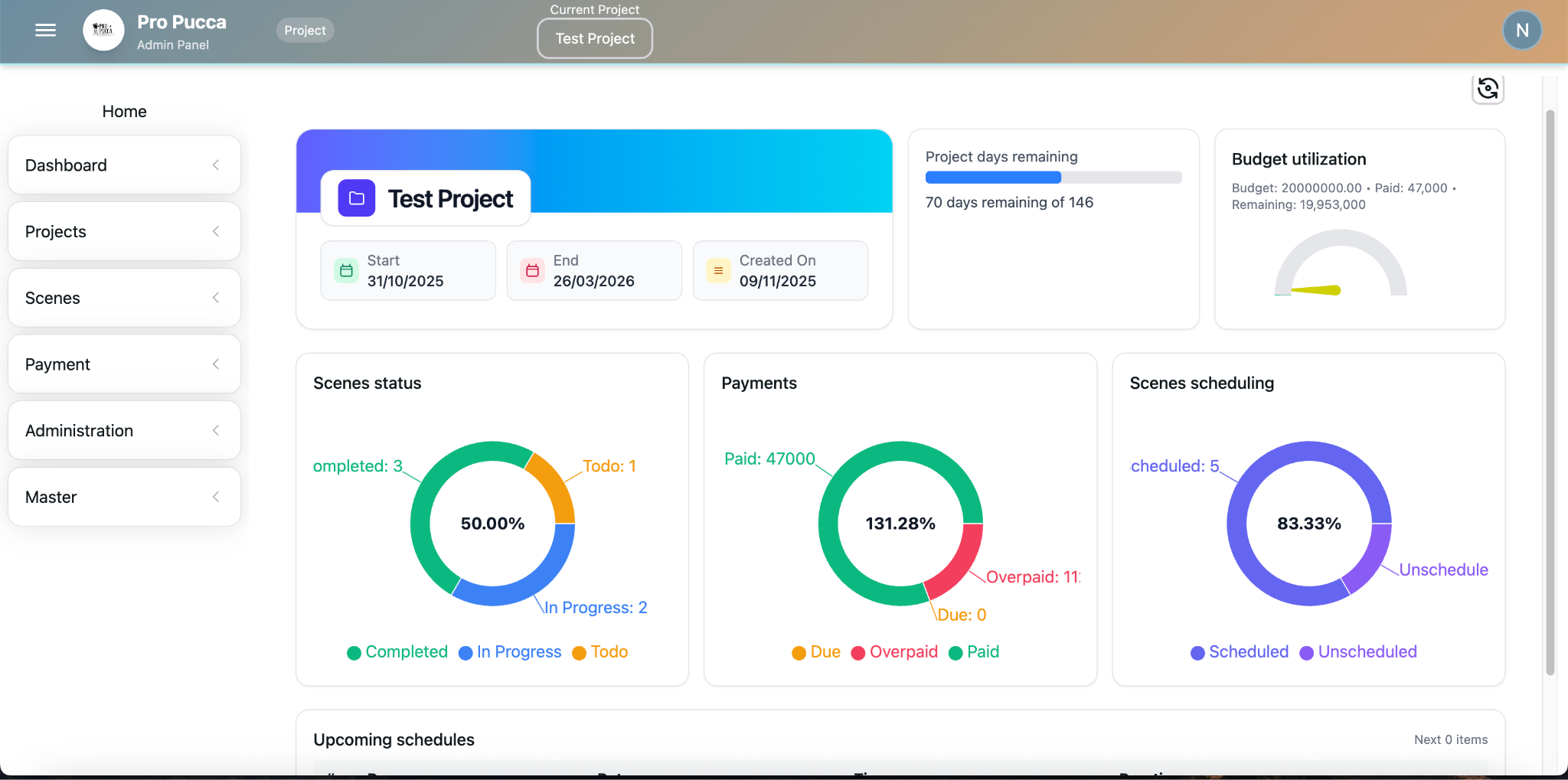
Task: Click the red End date calendar icon
Action: [x=532, y=271]
